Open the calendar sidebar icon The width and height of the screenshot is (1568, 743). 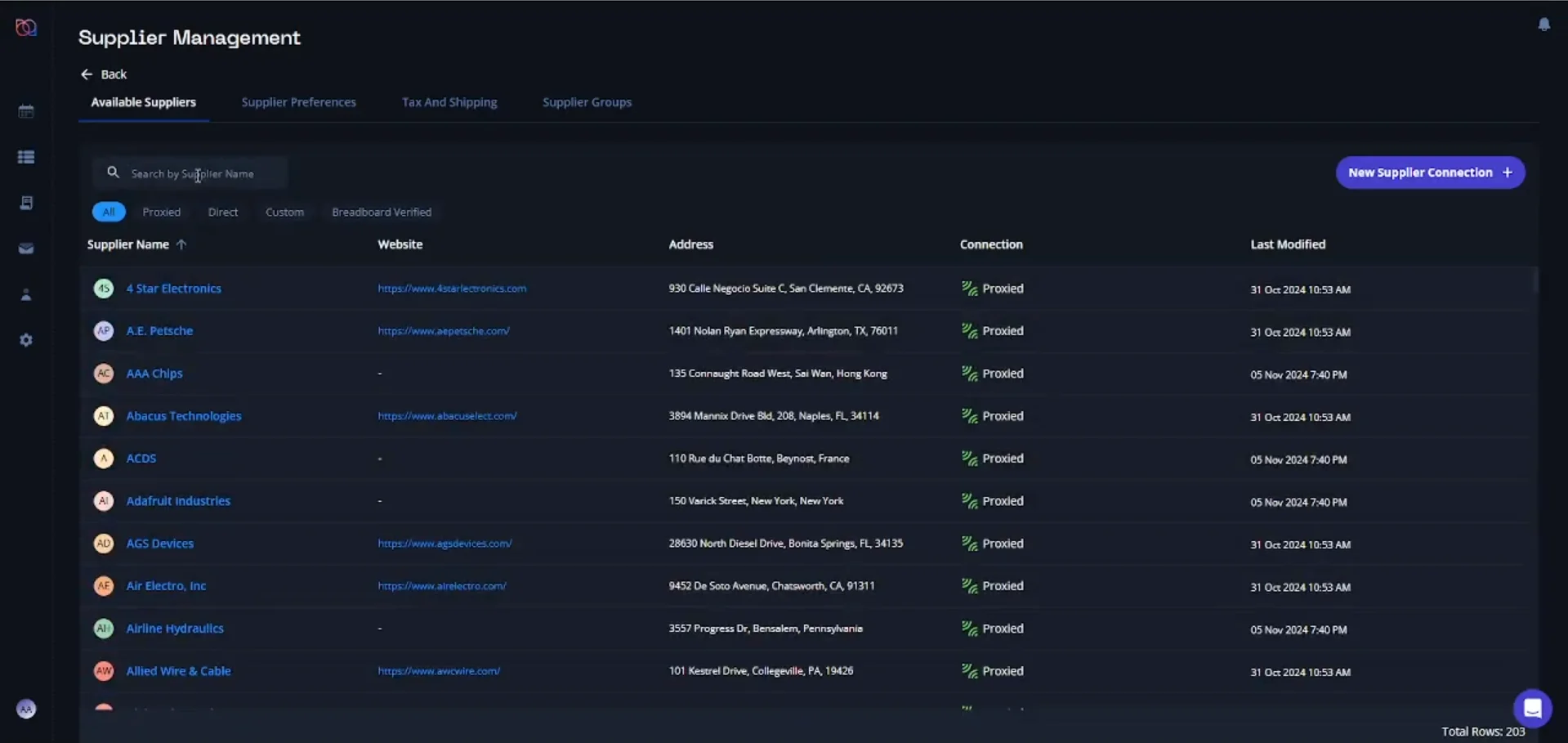click(x=26, y=111)
